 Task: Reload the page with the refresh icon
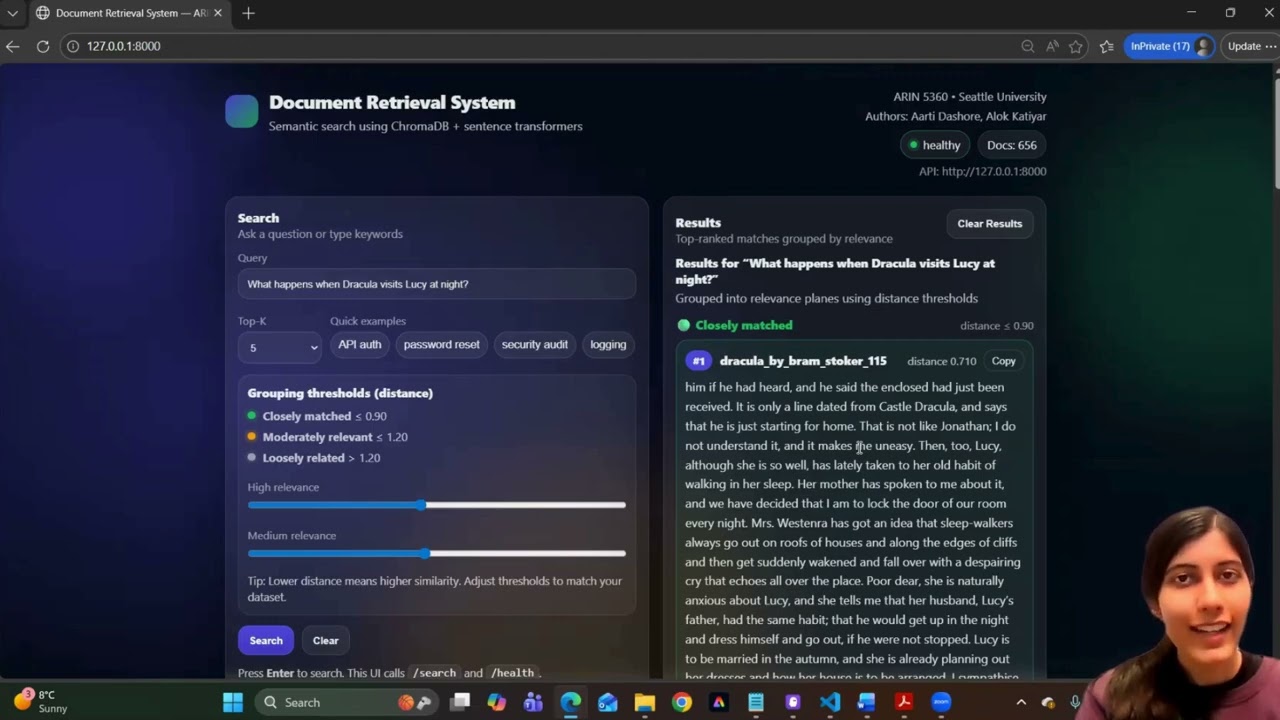[x=43, y=46]
